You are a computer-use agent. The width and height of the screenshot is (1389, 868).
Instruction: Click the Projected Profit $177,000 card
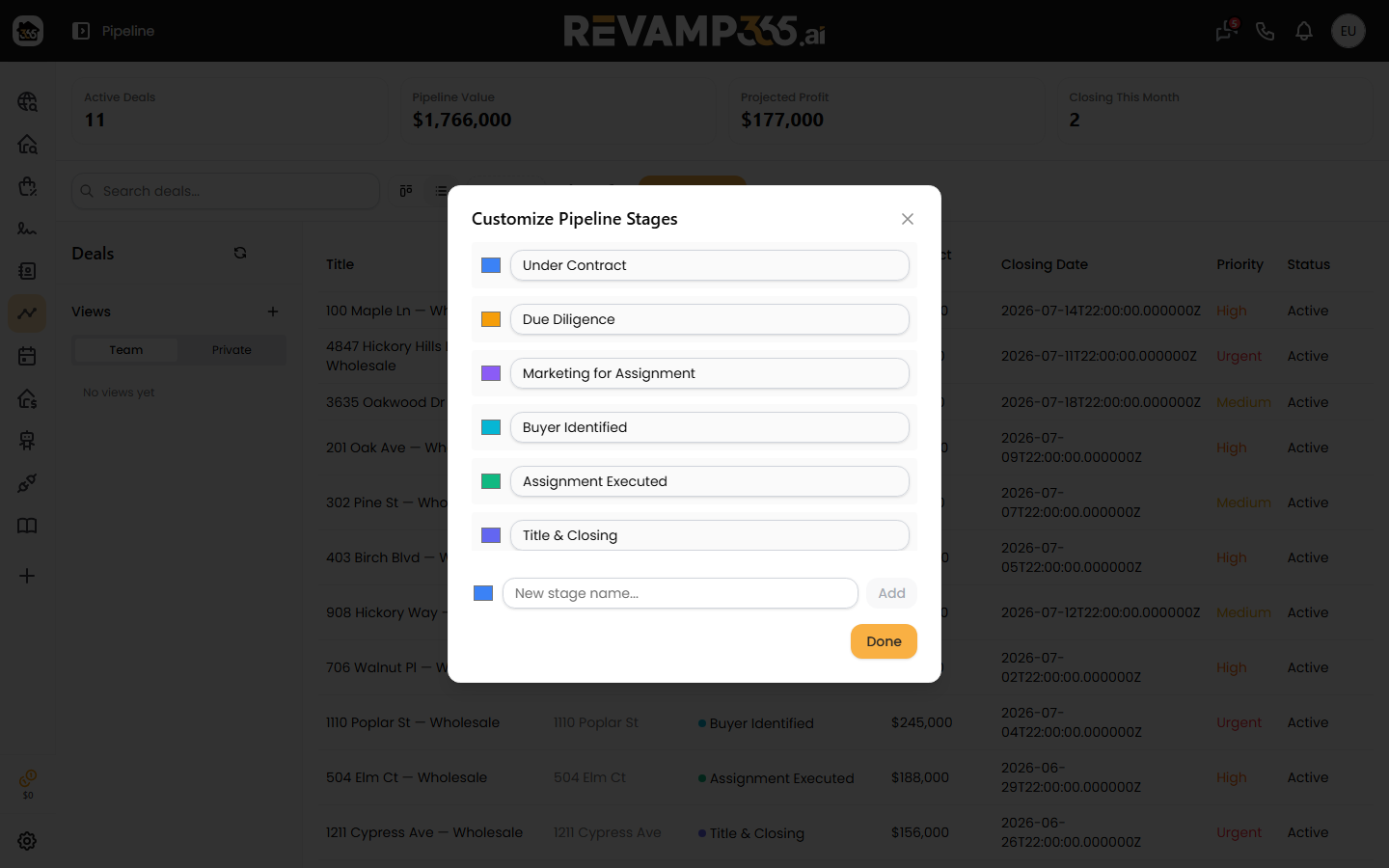885,111
